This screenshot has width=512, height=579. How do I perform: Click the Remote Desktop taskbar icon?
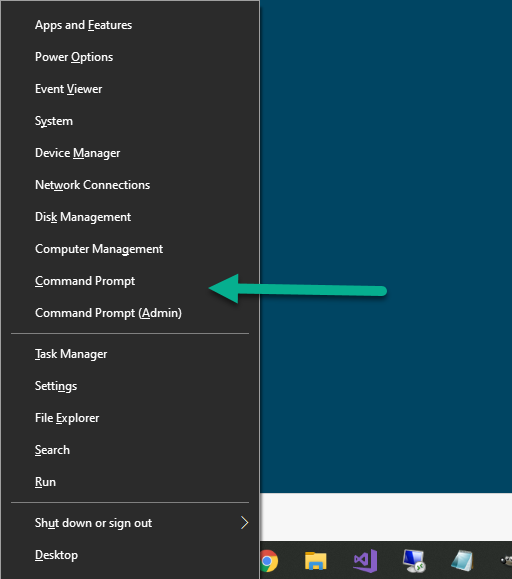click(414, 561)
